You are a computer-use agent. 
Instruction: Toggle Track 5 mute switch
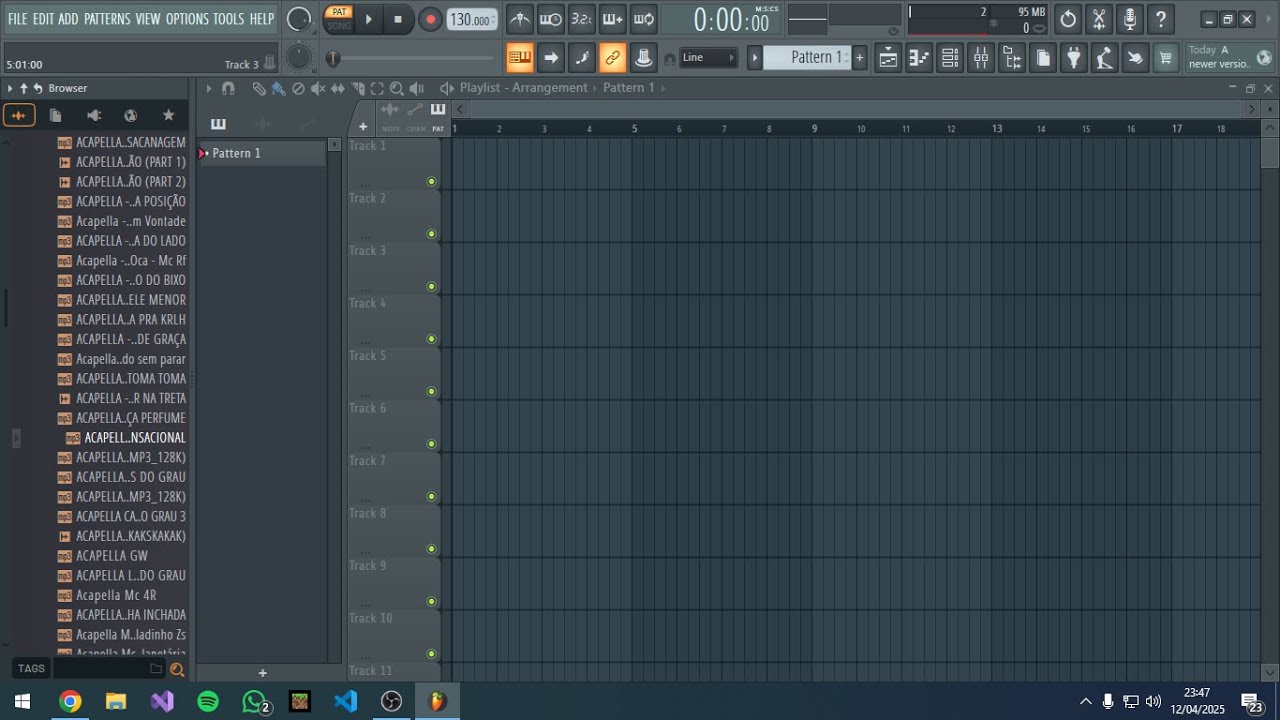click(431, 391)
